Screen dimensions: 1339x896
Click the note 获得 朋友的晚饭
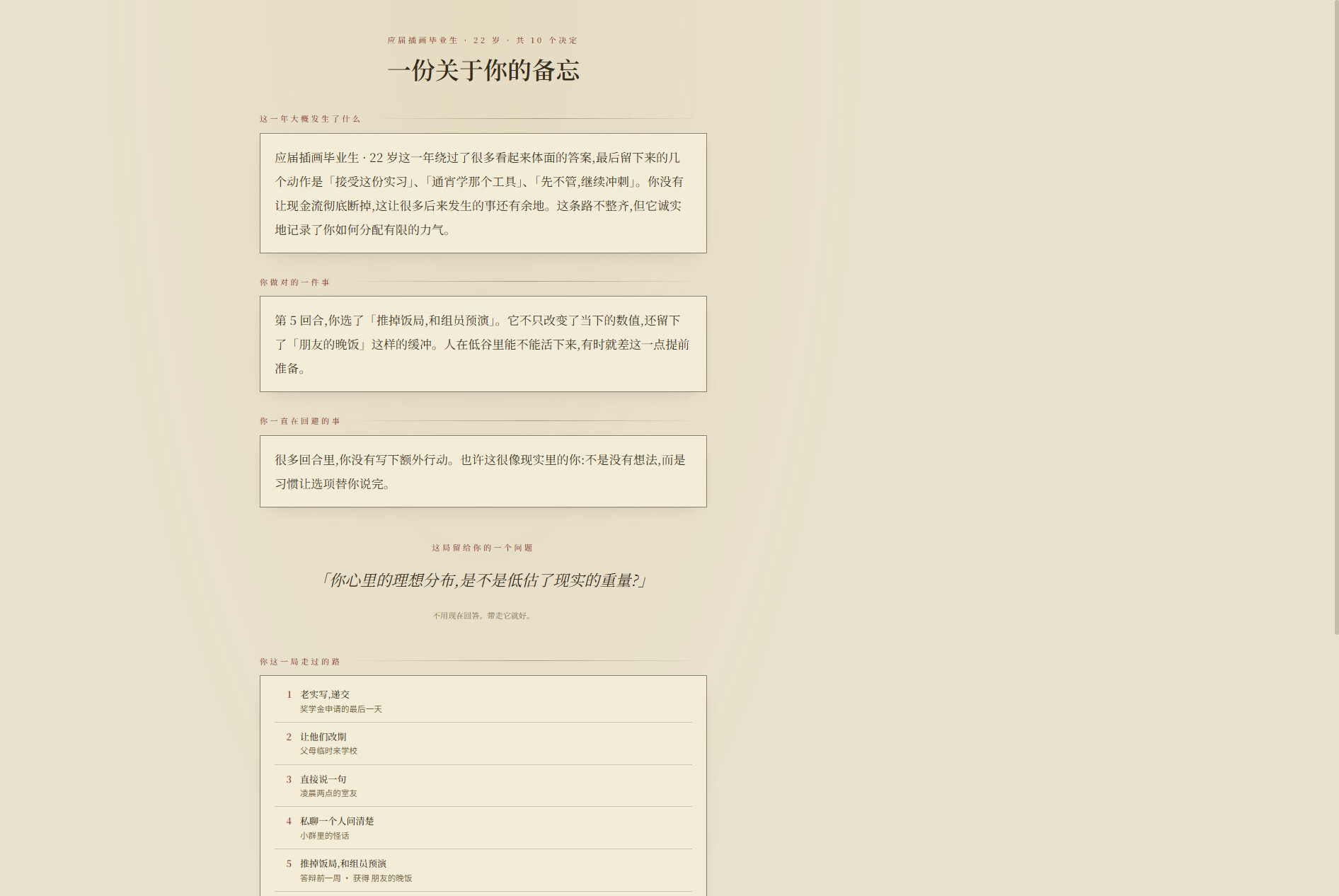pos(383,878)
